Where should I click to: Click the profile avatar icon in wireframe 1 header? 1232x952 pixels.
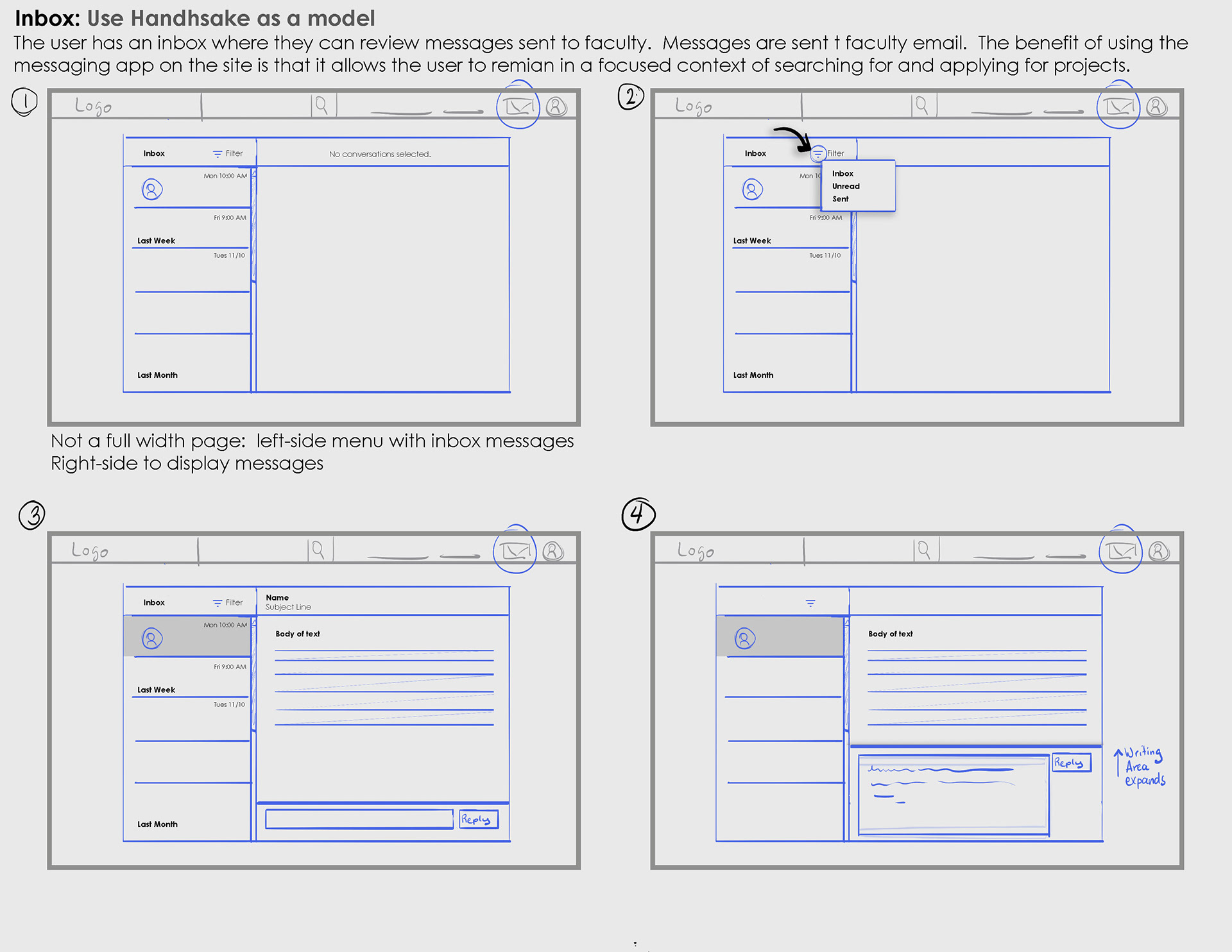556,106
